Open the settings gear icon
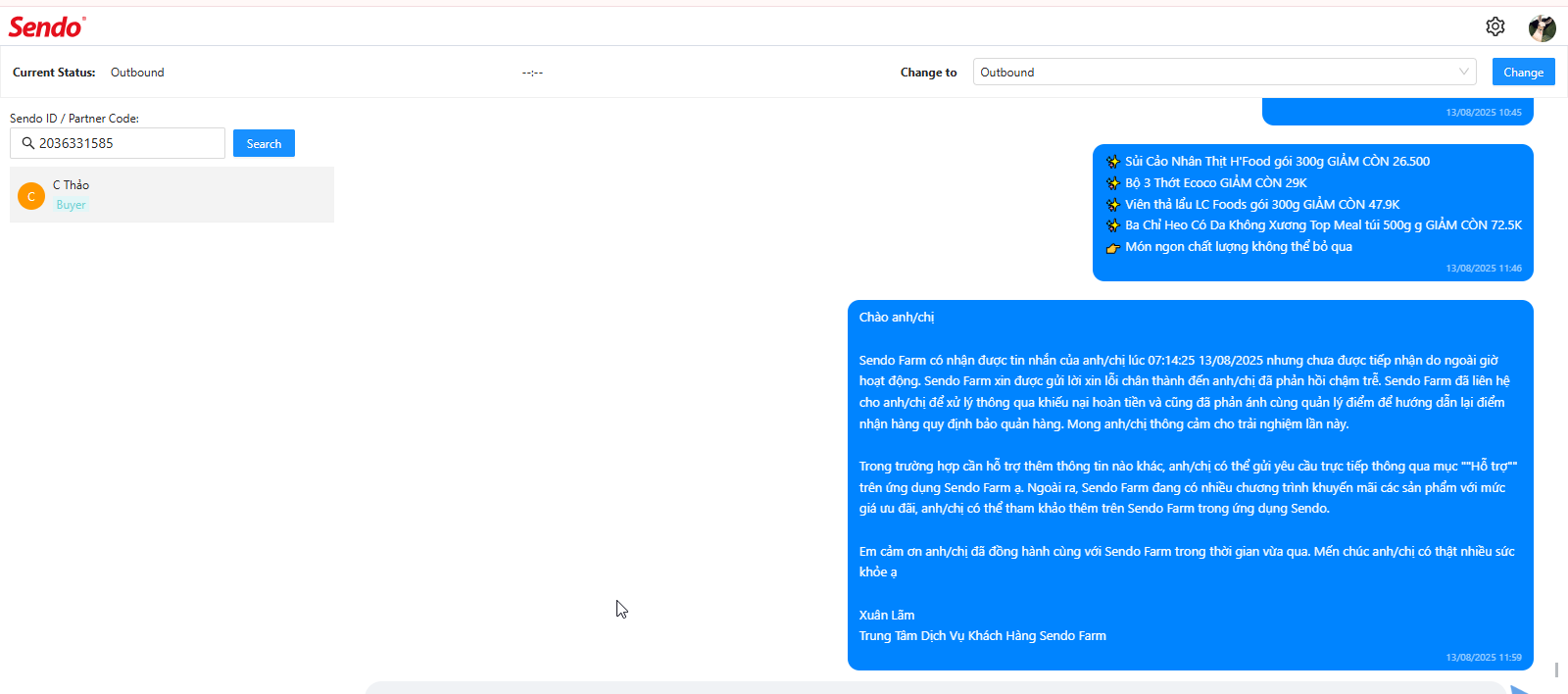 [1494, 26]
